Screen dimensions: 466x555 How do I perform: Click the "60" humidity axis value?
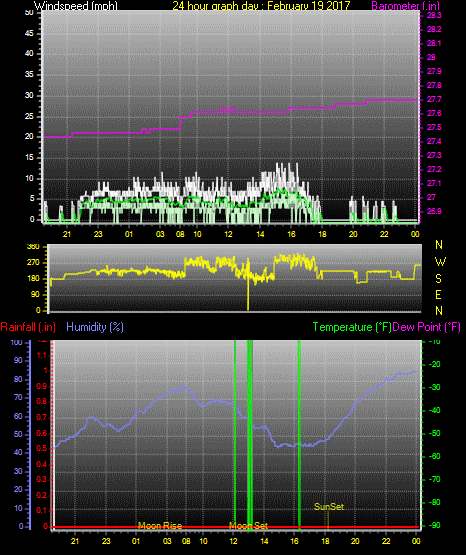pos(18,416)
